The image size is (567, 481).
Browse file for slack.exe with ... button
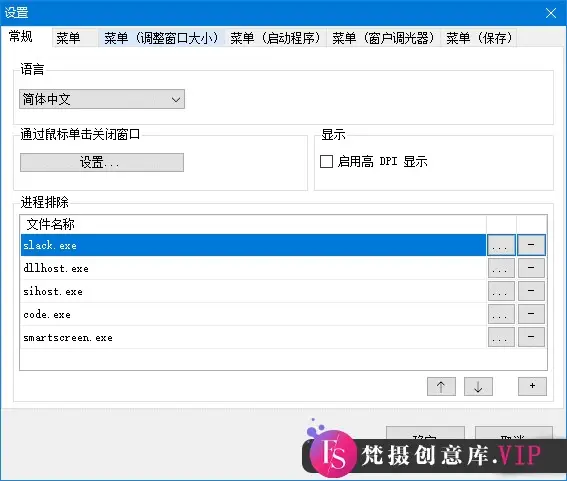(501, 245)
